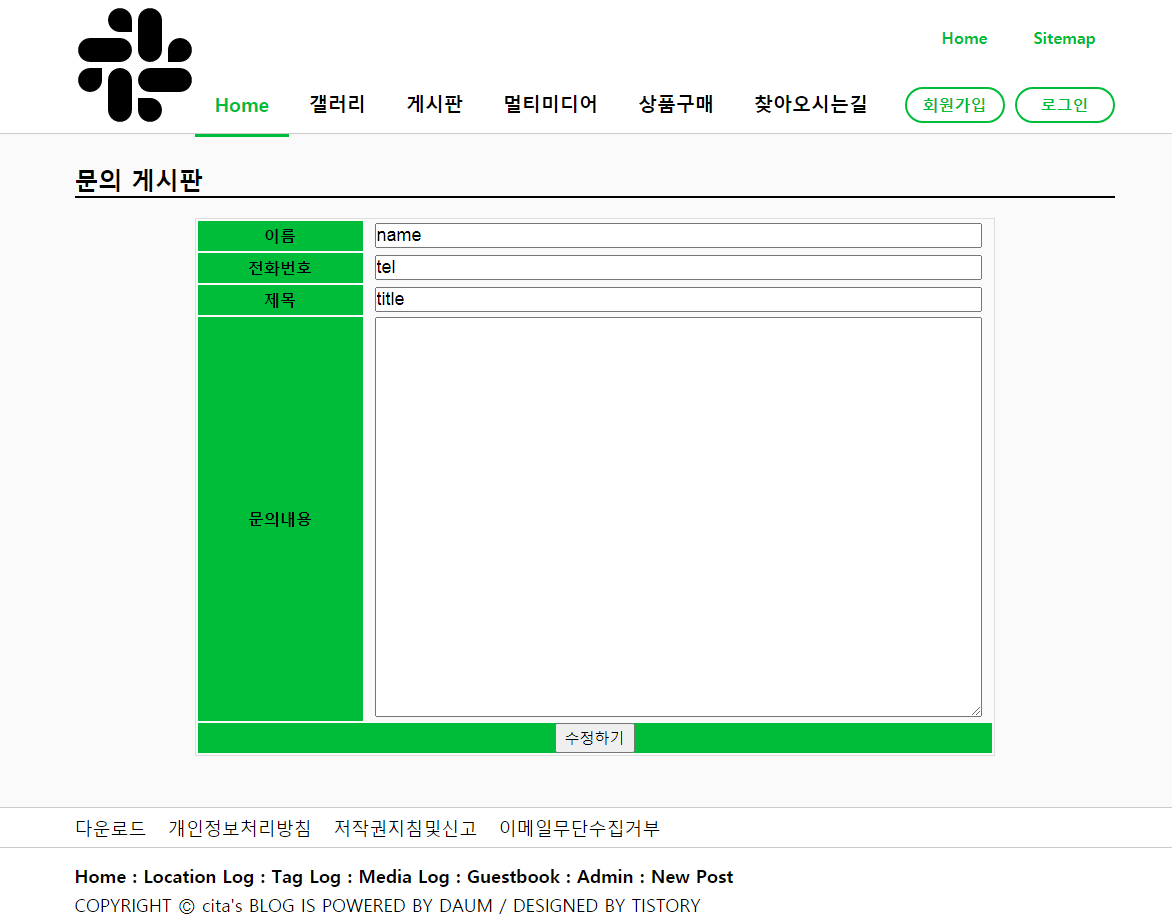This screenshot has height=922, width=1172.
Task: Open the 찾아오시는길 page
Action: coord(810,104)
